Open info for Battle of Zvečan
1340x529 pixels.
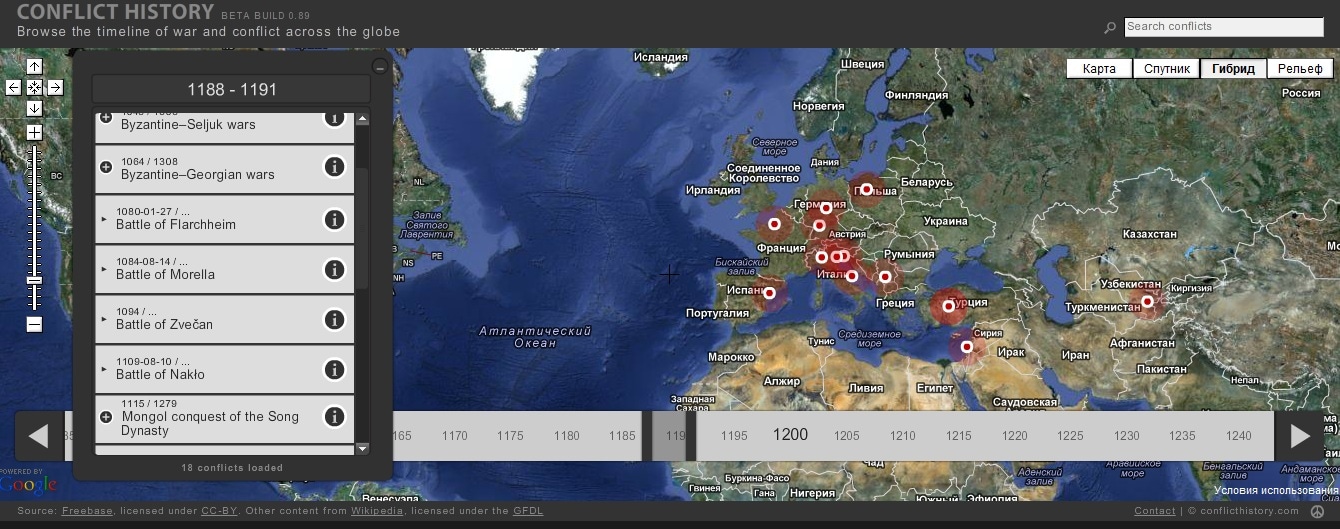pyautogui.click(x=334, y=320)
